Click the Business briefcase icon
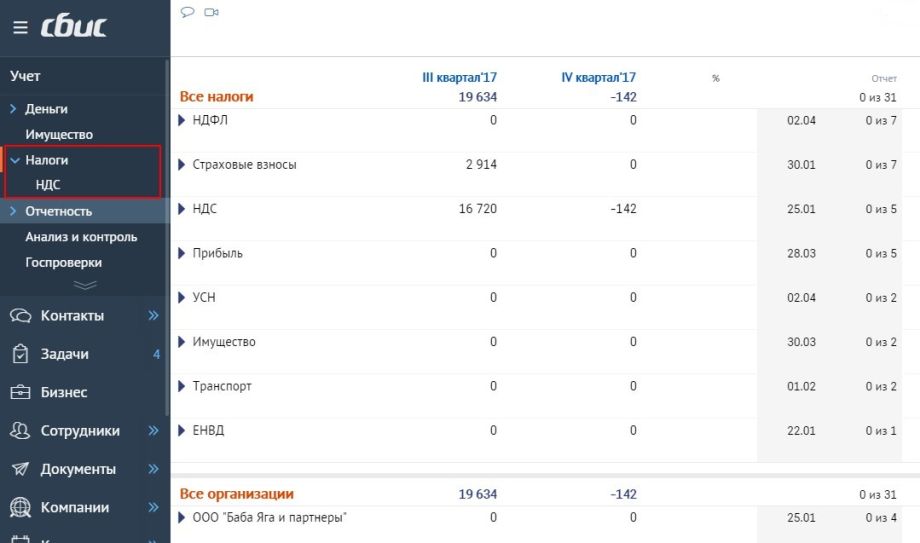920x543 pixels. [20, 393]
